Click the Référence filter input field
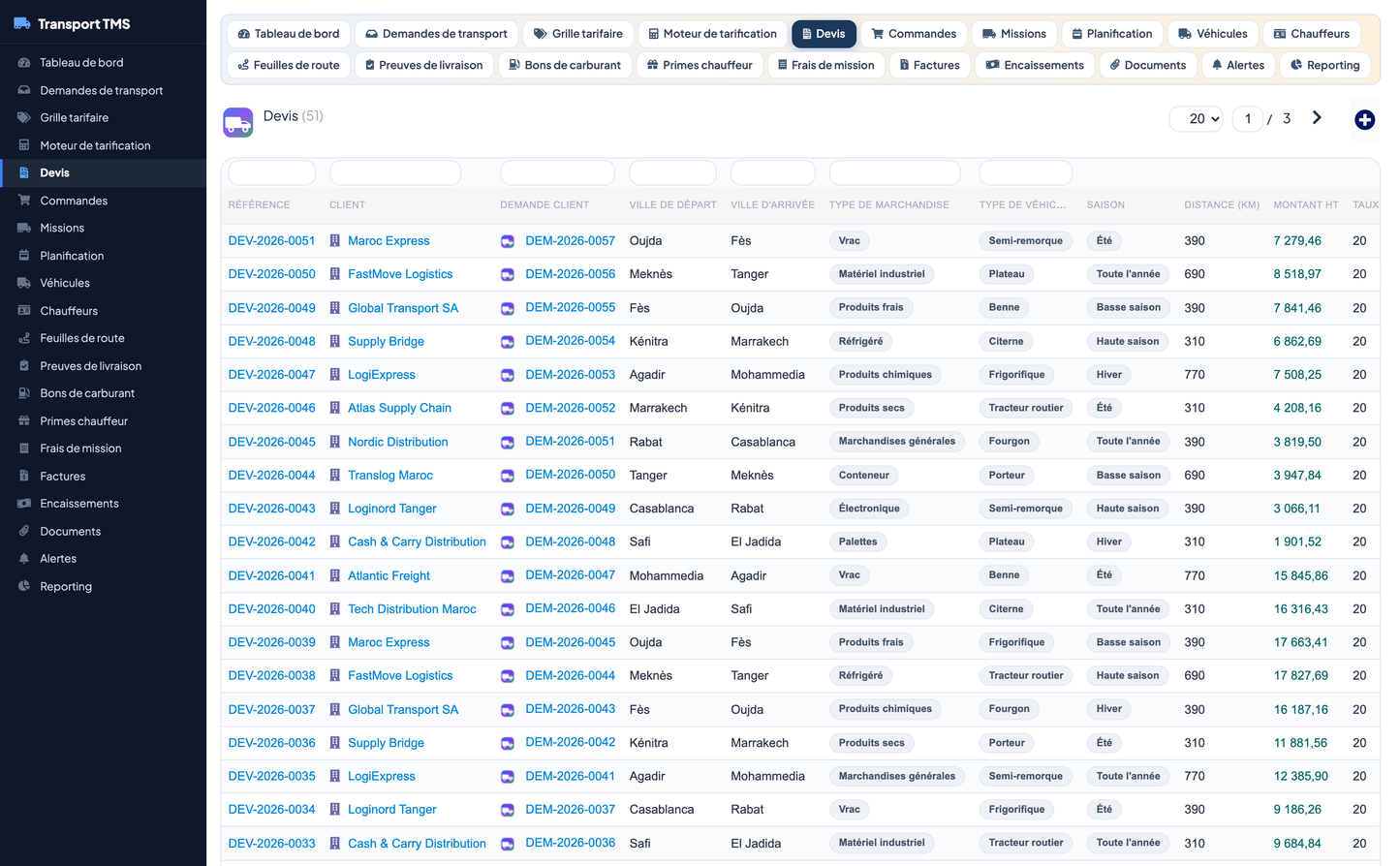This screenshot has width=1400, height=866. point(272,173)
